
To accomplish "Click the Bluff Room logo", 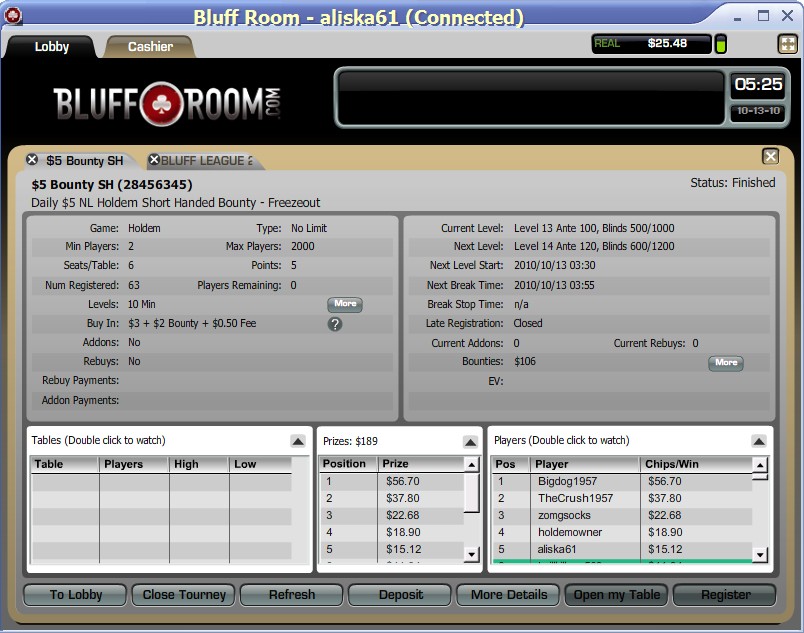I will (x=167, y=104).
